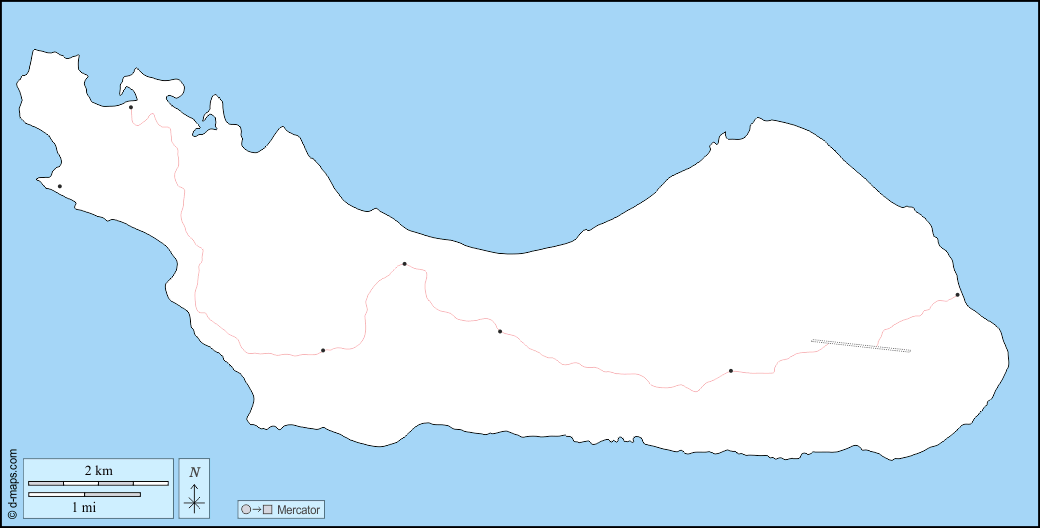
Task: Select the town dot on the western peninsula tip
Action: tap(60, 186)
